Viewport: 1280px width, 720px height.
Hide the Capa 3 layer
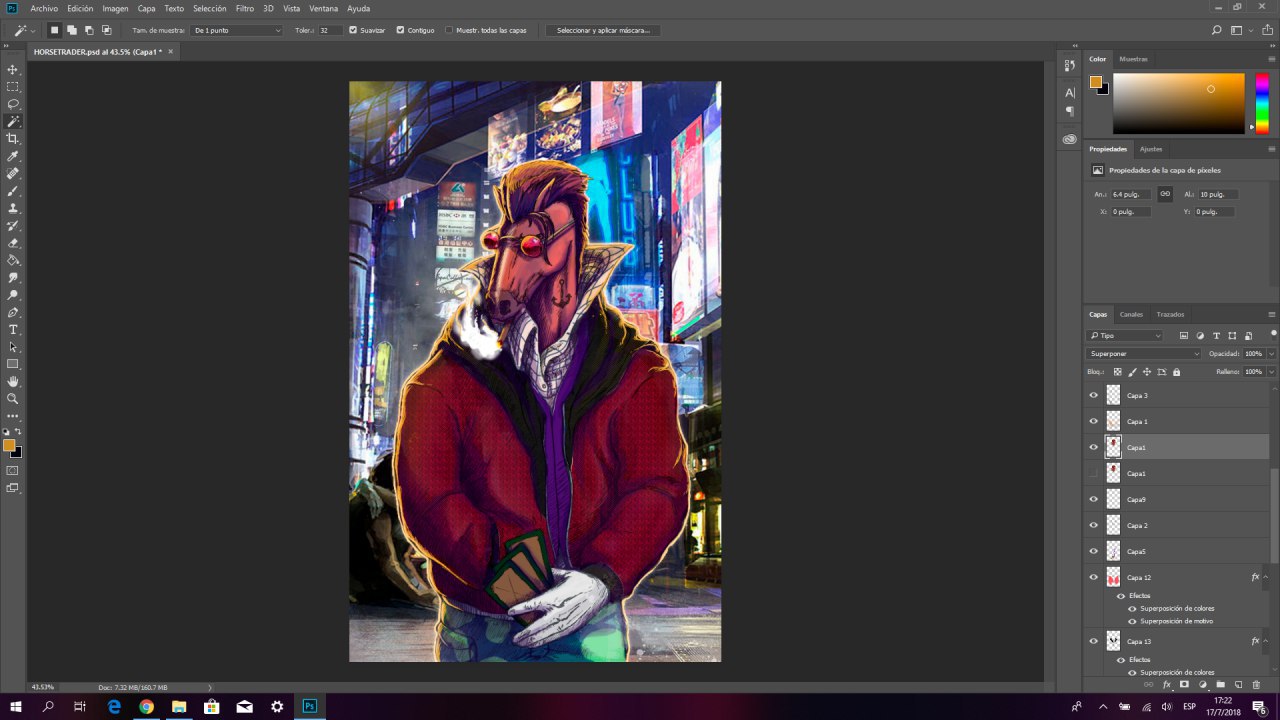pyautogui.click(x=1093, y=395)
